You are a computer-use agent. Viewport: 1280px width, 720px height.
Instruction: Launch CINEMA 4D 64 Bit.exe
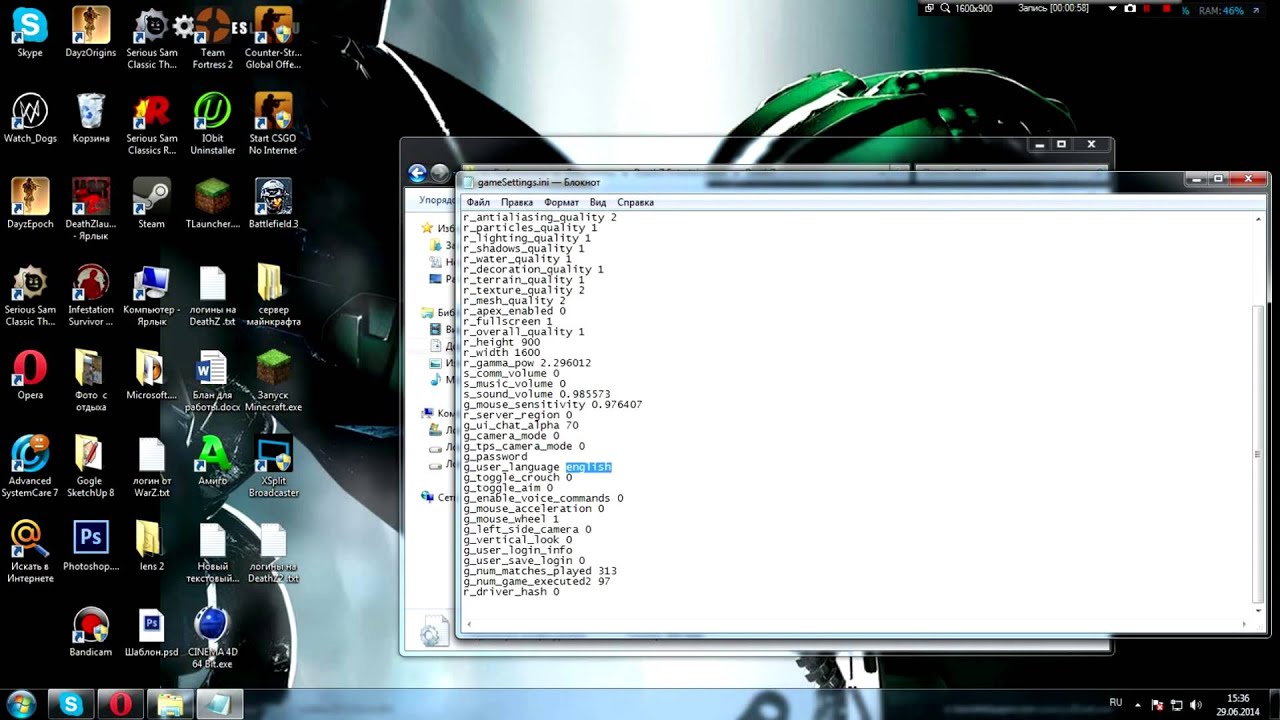click(x=212, y=638)
